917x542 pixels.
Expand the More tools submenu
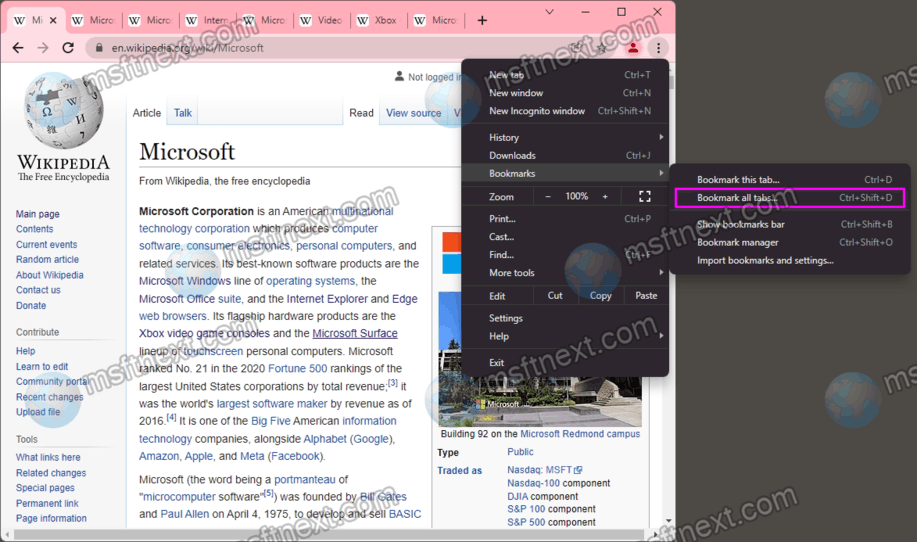(565, 273)
